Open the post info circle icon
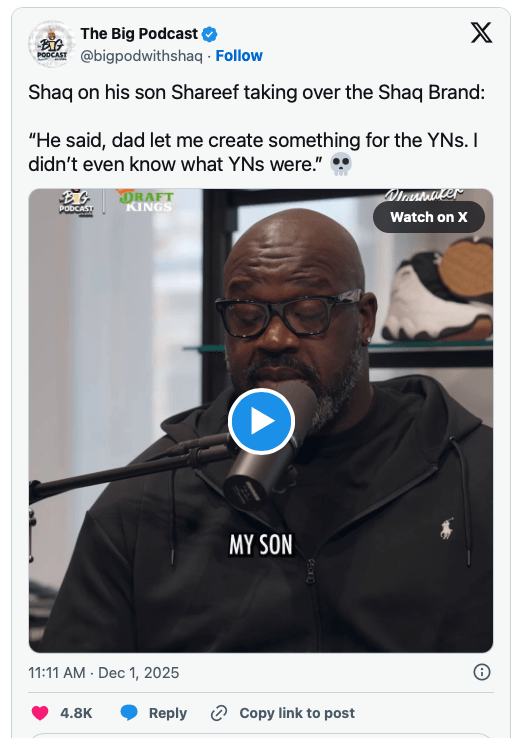The image size is (524, 738). [482, 672]
